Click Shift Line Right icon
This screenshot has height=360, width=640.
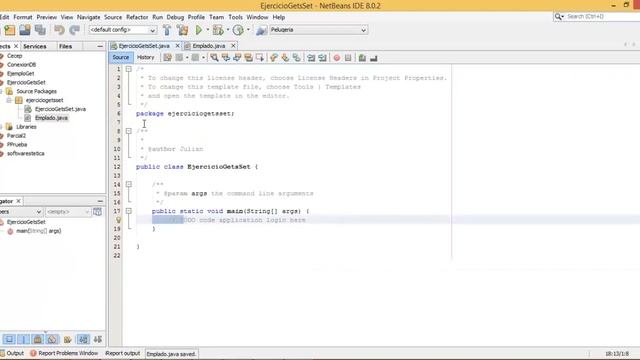click(322, 58)
